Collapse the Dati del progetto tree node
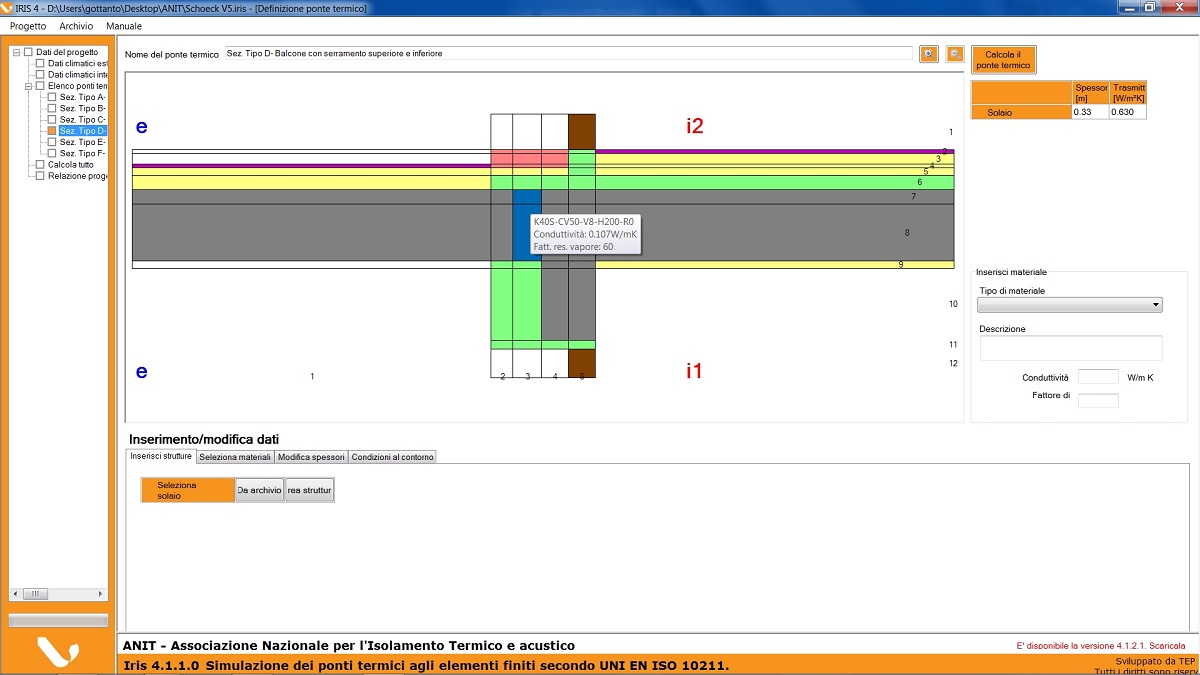The width and height of the screenshot is (1200, 675). 17,52
